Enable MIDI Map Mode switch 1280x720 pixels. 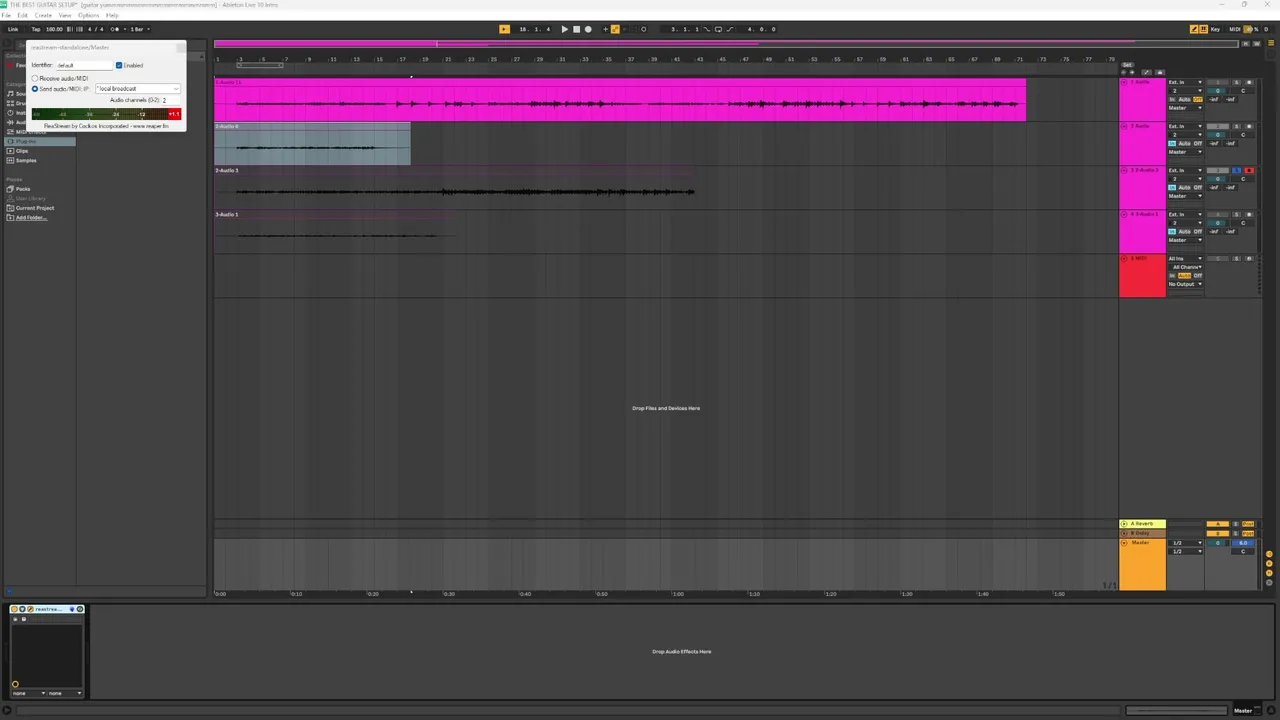[1234, 29]
